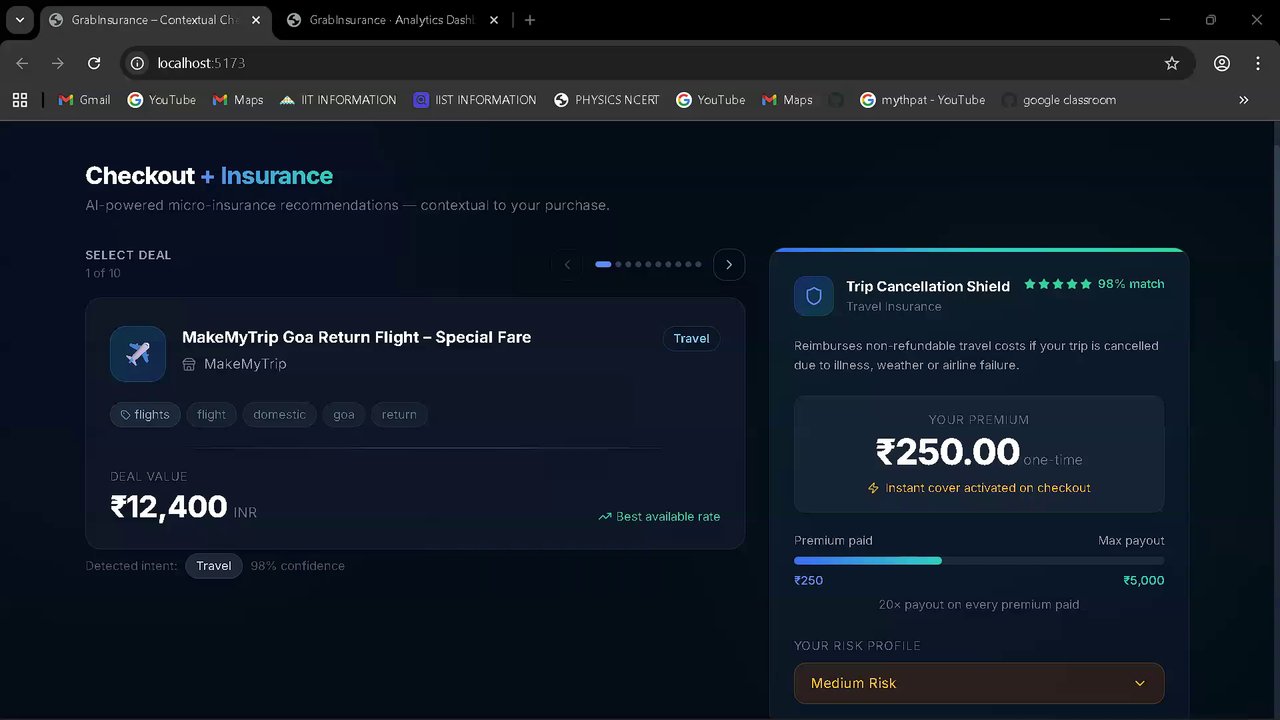Click the Travel category badge on the deal card
Viewport: 1280px width, 720px height.
[691, 339]
